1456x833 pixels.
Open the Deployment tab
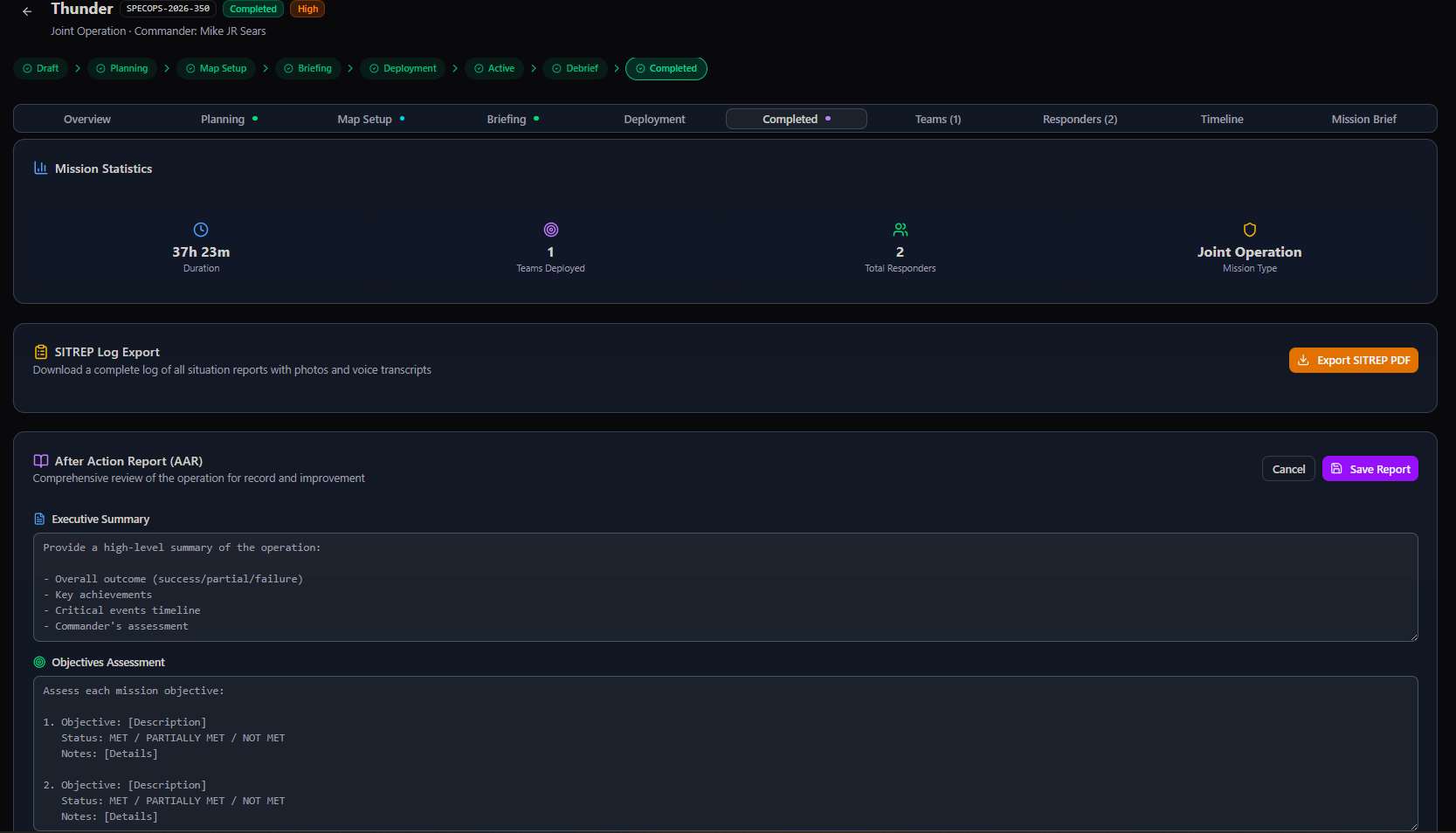(x=654, y=119)
